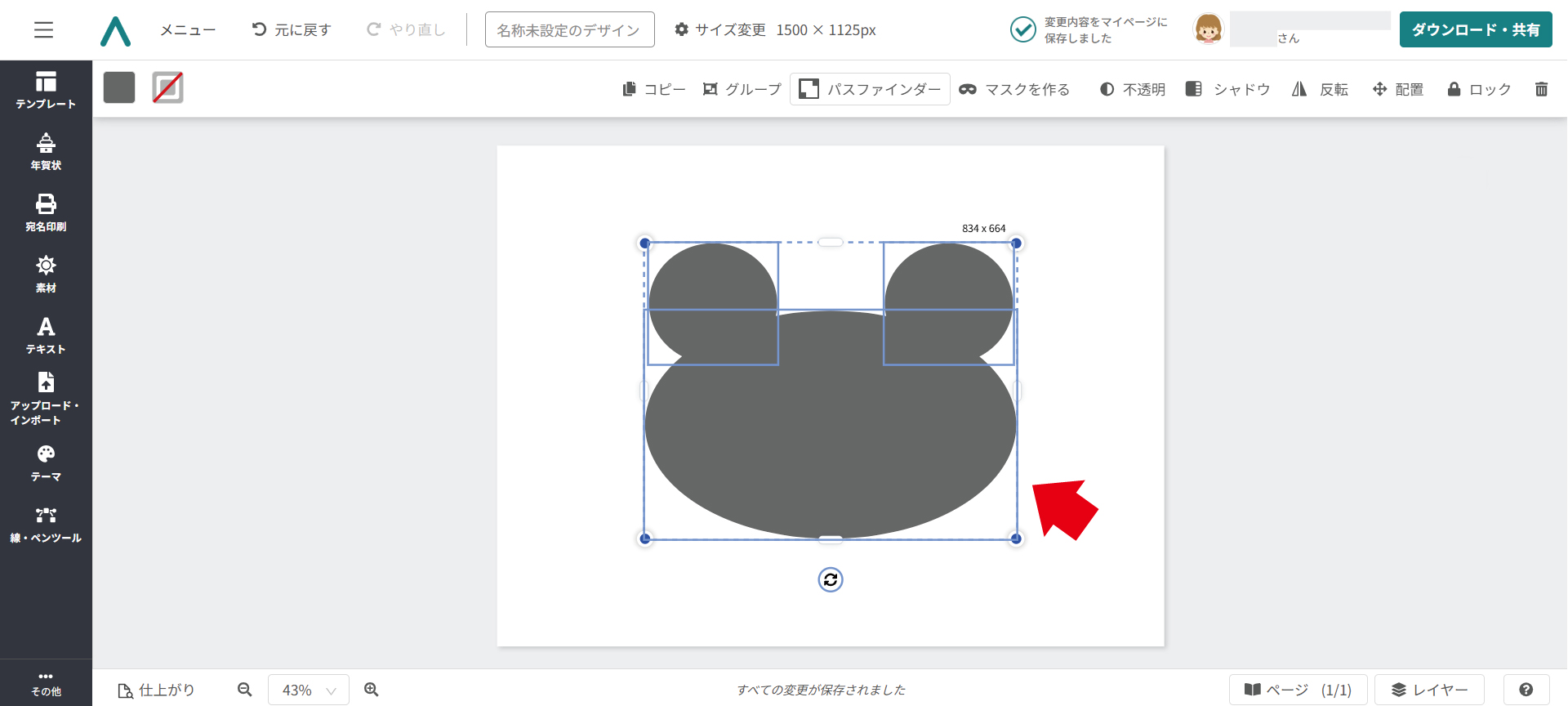Open the 素材 materials panel
1568x706 pixels.
pos(46,275)
